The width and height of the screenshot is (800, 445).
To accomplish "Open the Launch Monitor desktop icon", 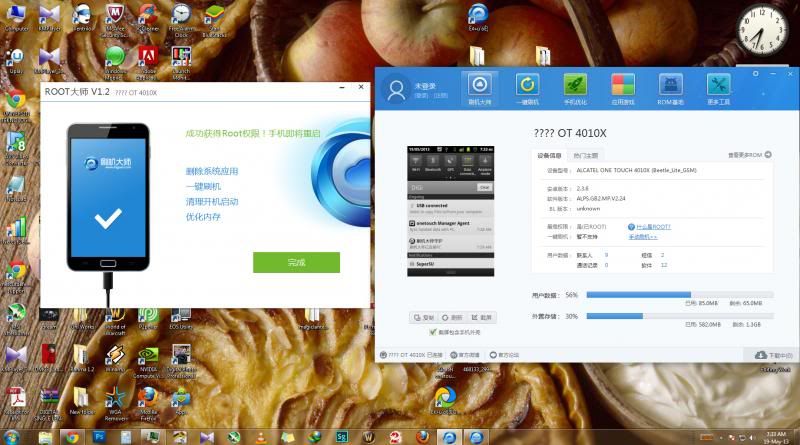I will pos(181,62).
